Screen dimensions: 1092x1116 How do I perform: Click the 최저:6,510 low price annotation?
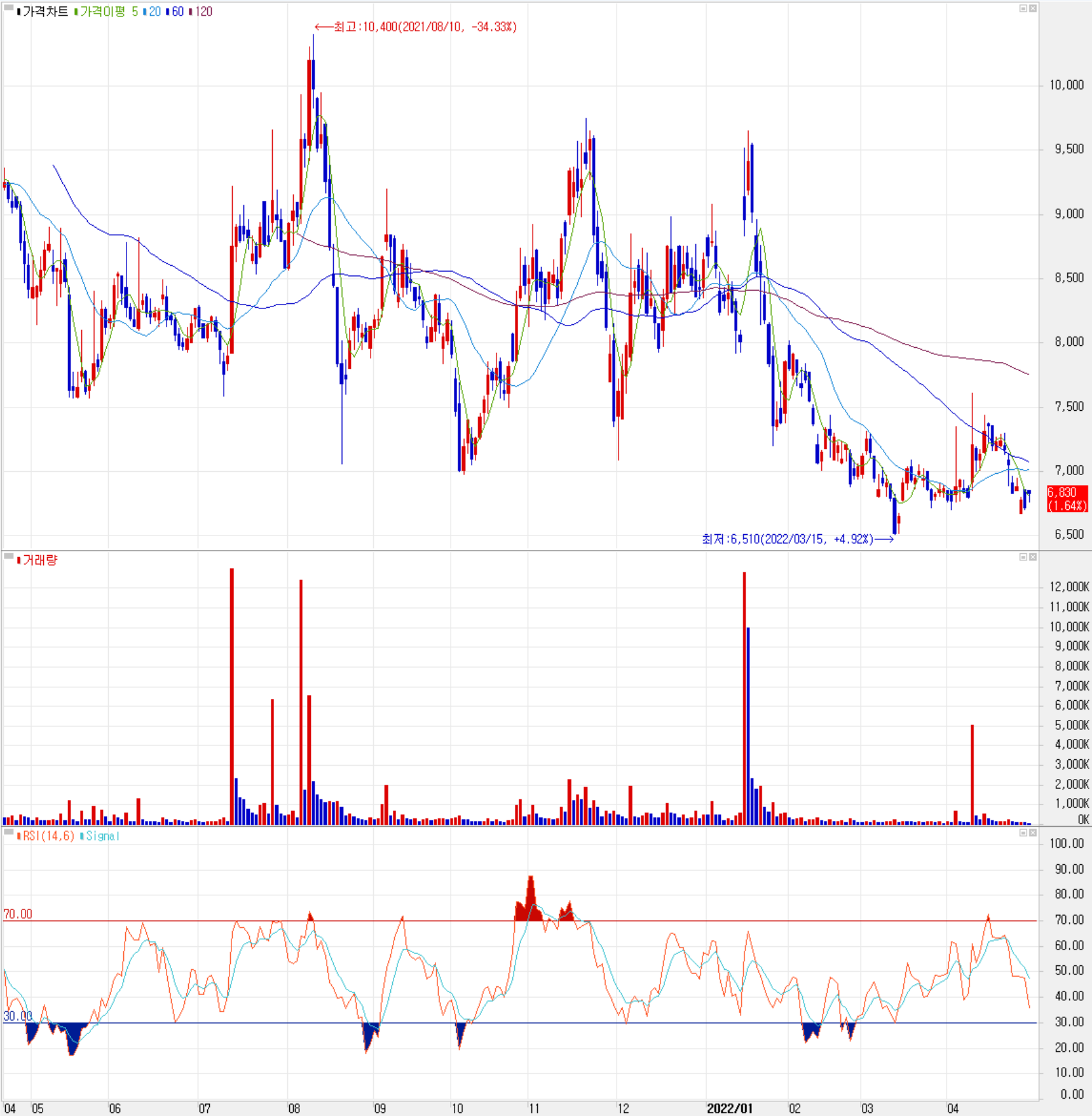pyautogui.click(x=798, y=539)
